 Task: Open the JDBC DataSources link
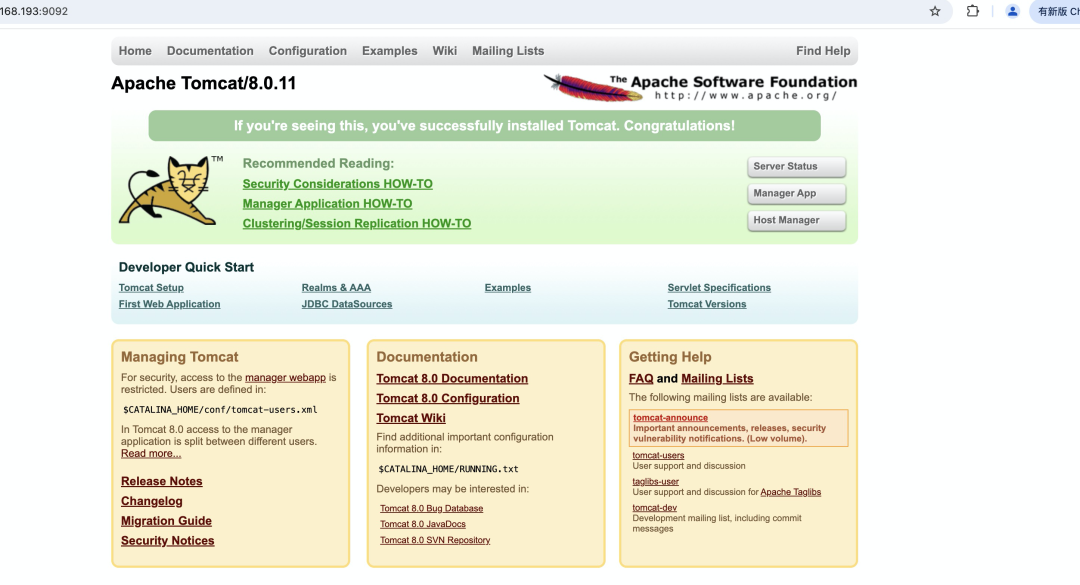pos(346,305)
